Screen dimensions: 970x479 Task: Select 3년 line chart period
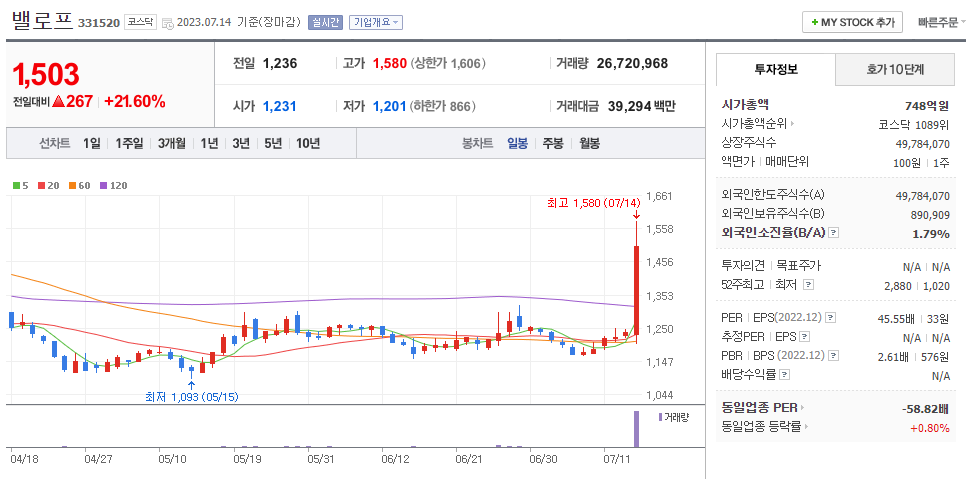241,144
